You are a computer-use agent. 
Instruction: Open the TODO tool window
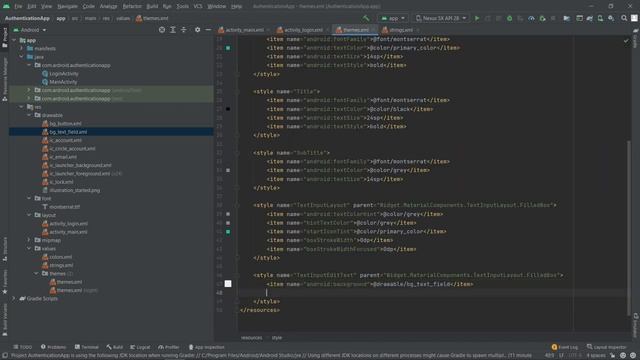tap(22, 347)
